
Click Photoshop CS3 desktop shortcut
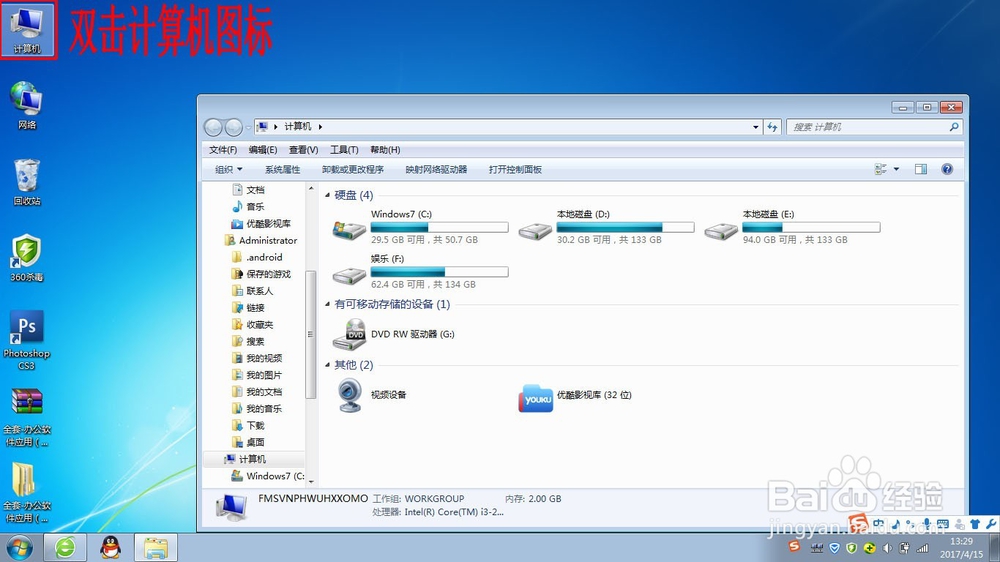pos(27,340)
